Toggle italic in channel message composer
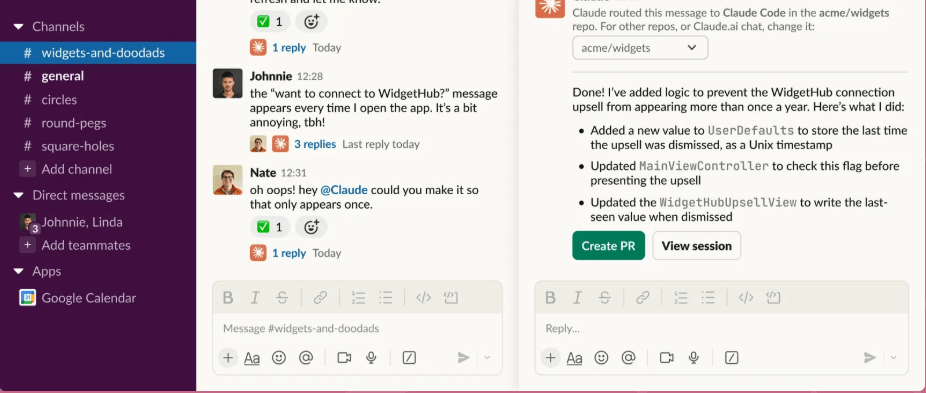The image size is (926, 393). (255, 298)
